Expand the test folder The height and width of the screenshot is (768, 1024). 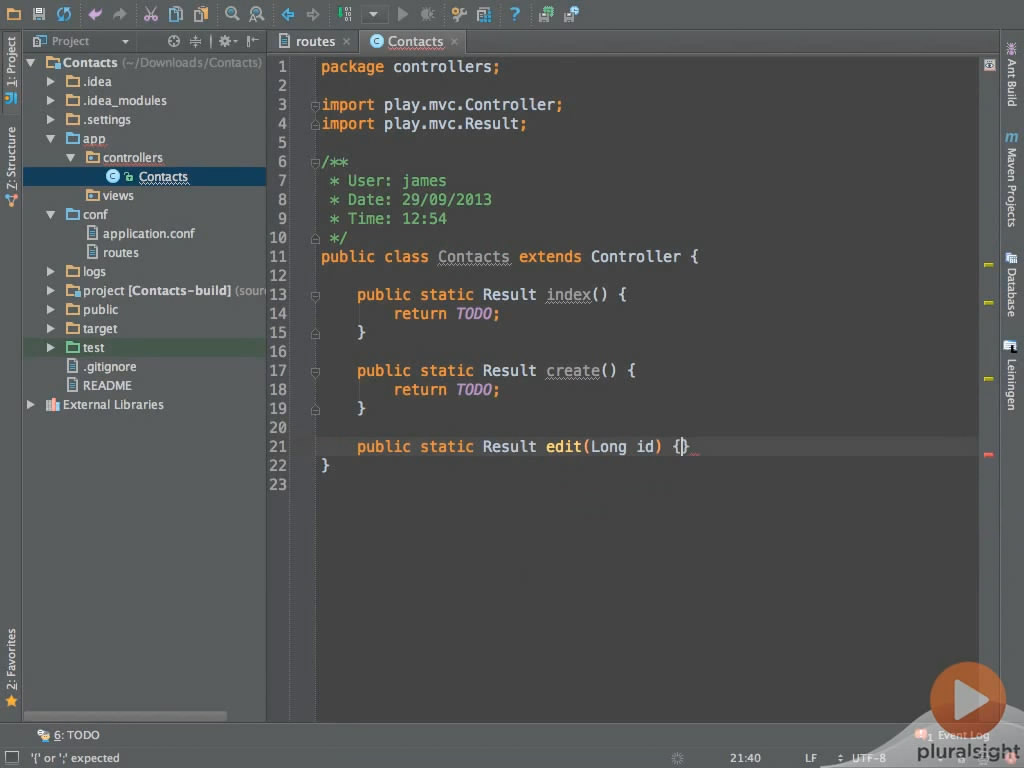pyautogui.click(x=50, y=347)
